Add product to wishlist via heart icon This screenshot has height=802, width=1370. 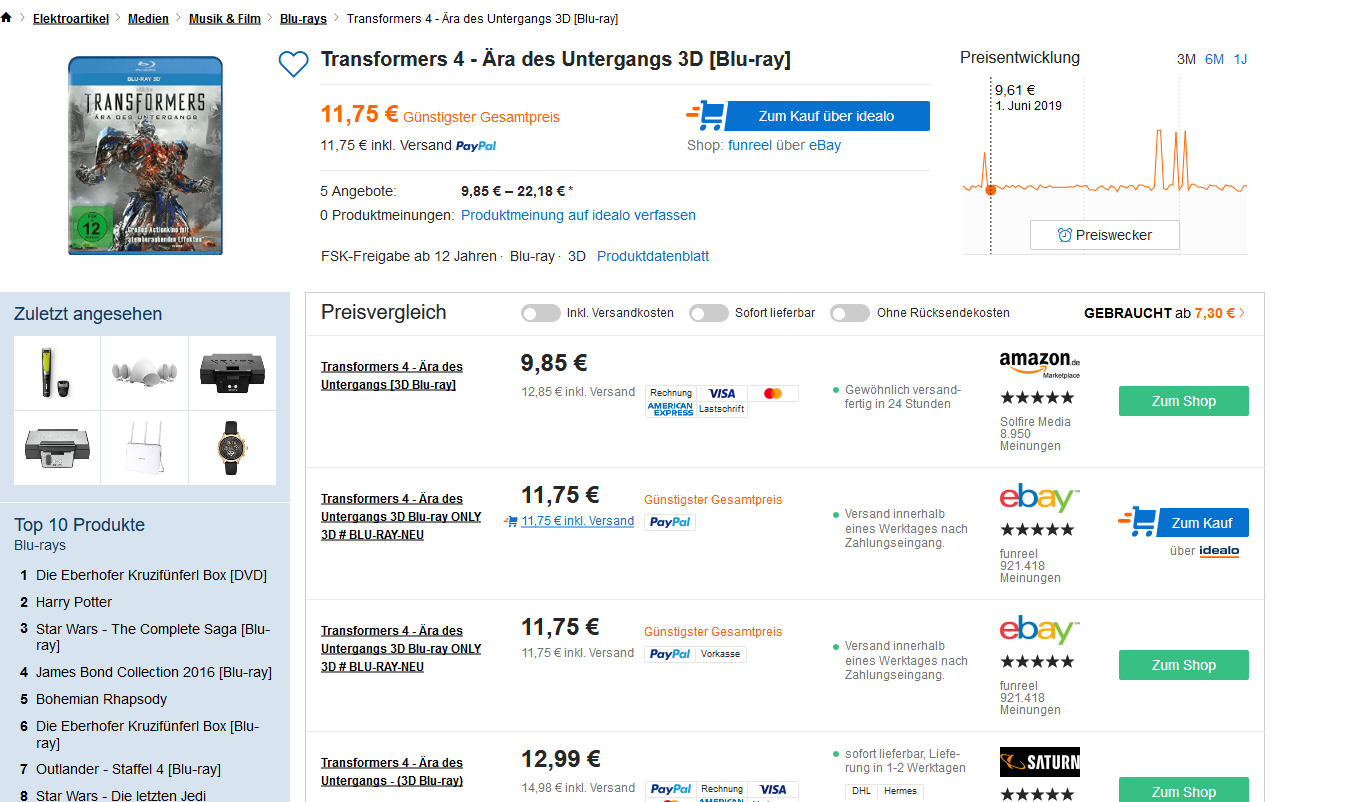293,64
